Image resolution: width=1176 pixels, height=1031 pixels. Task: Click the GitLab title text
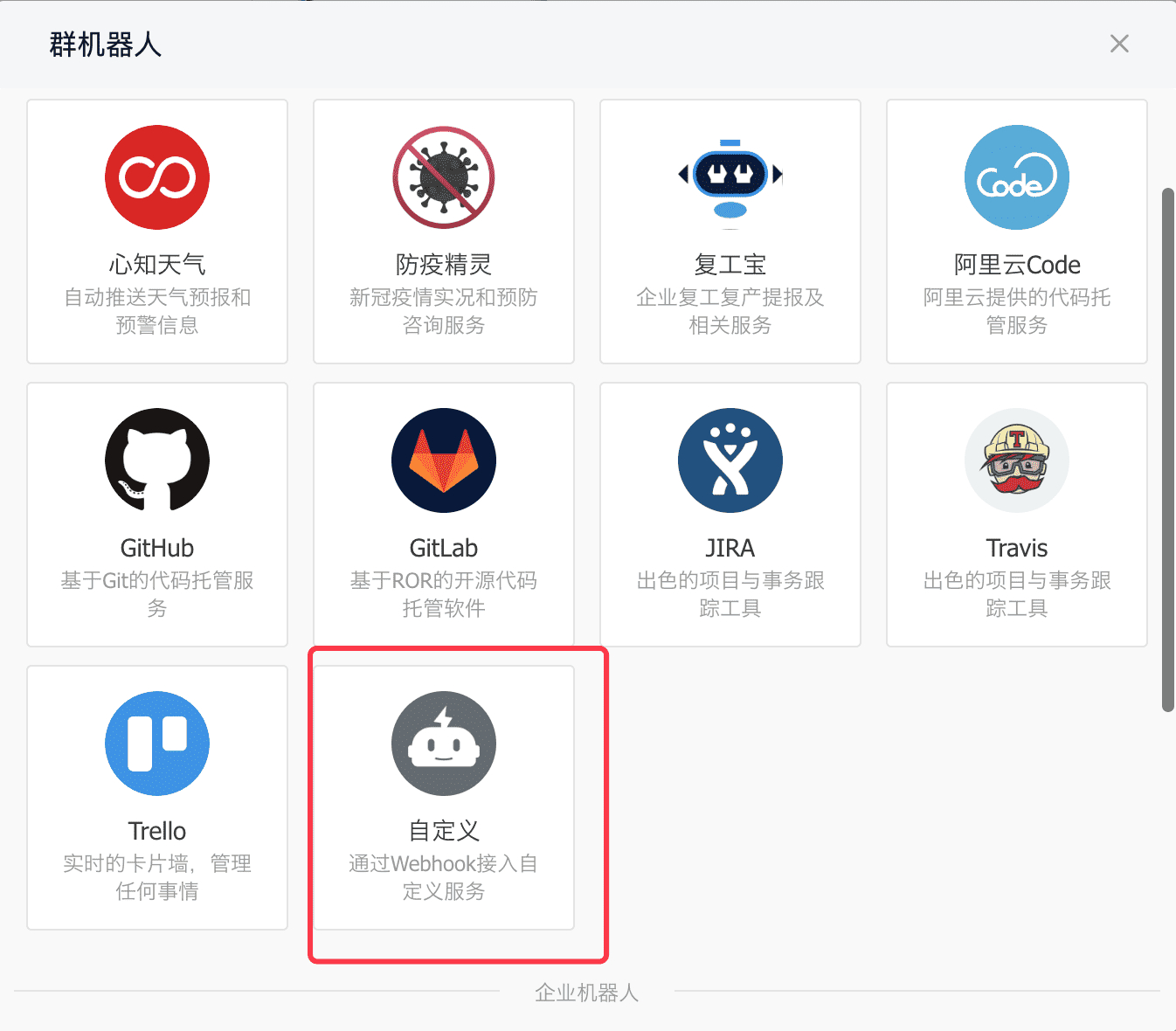(444, 548)
